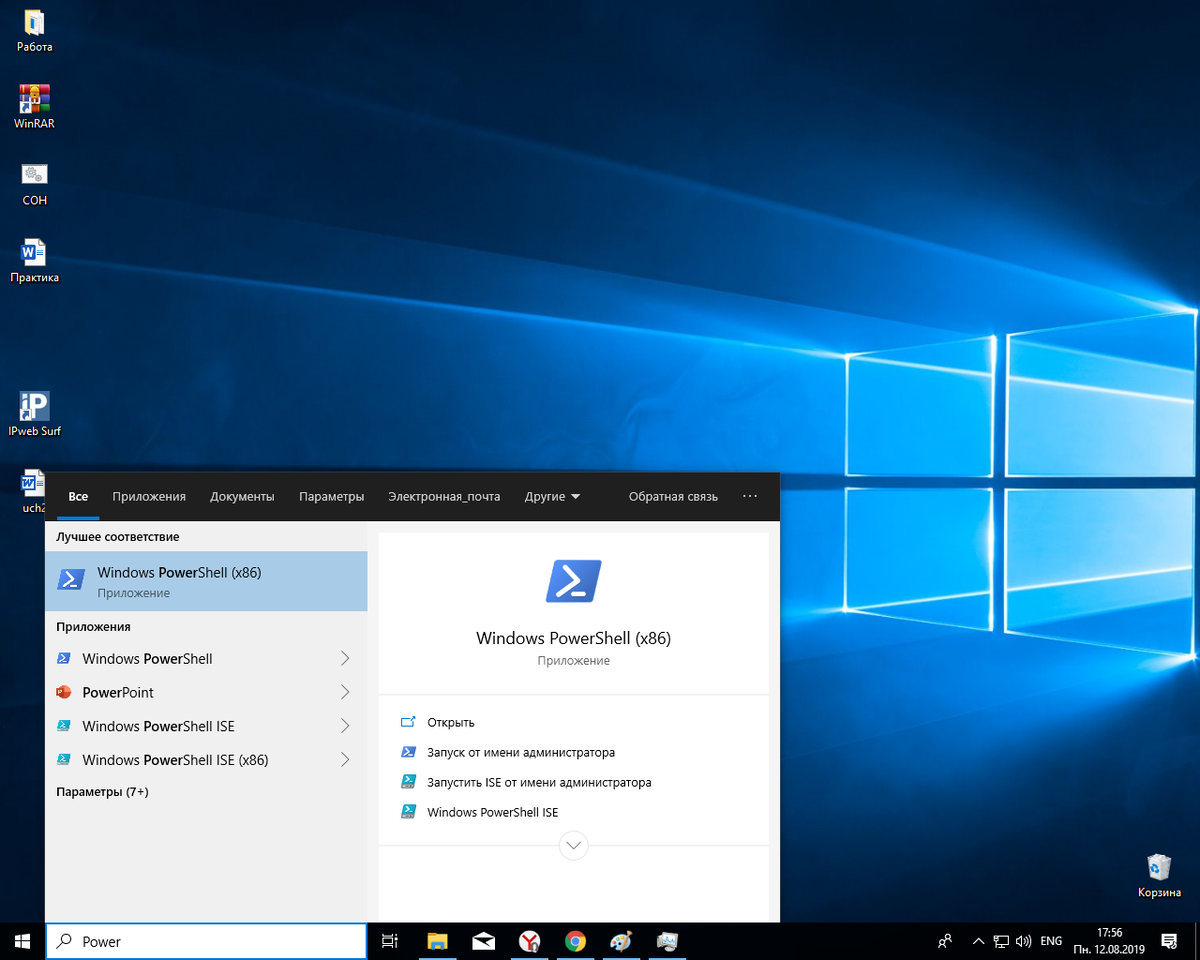Click the Windows PowerShell ISE (x86) result icon
This screenshot has height=960, width=1200.
point(64,760)
